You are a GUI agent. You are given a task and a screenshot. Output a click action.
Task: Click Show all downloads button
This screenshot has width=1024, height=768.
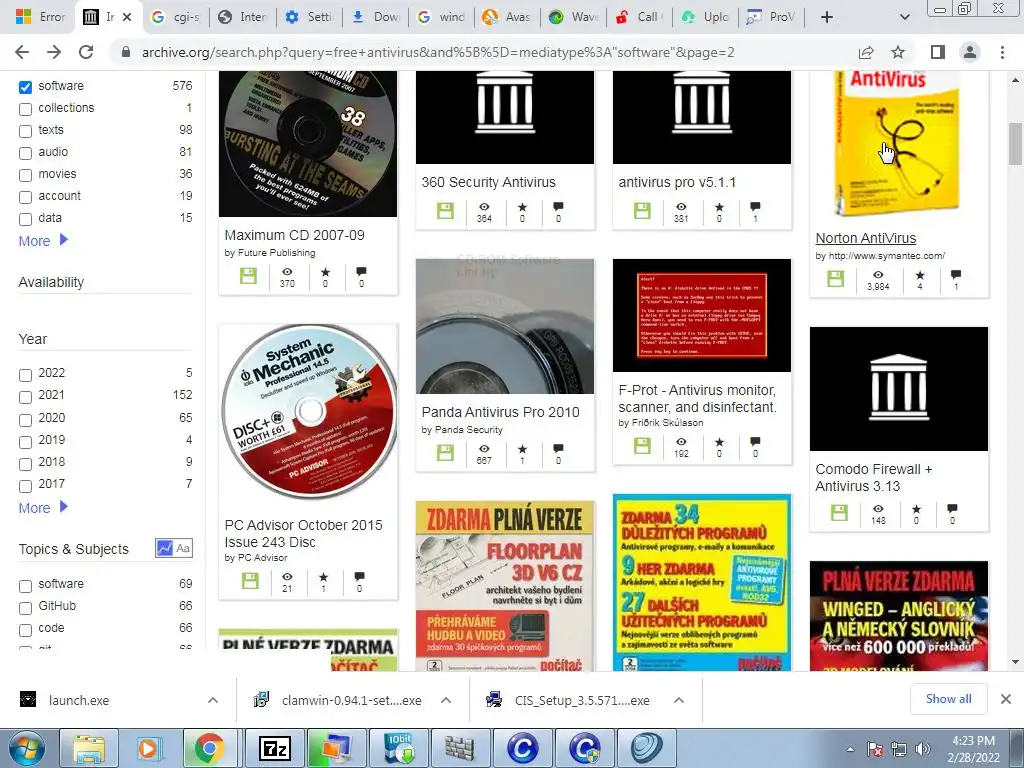(948, 699)
